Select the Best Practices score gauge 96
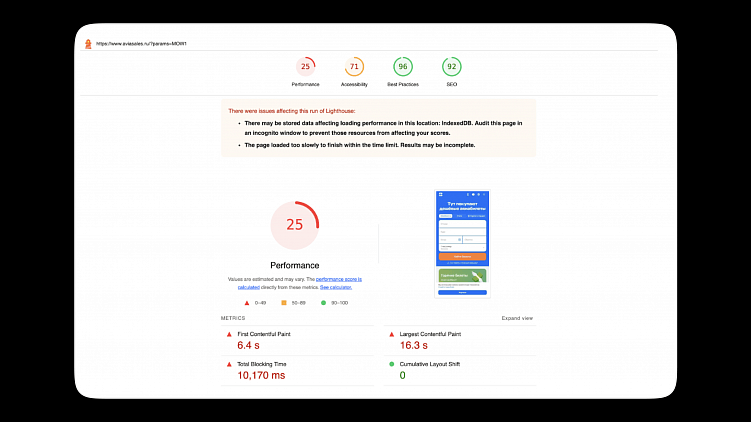 pyautogui.click(x=403, y=67)
